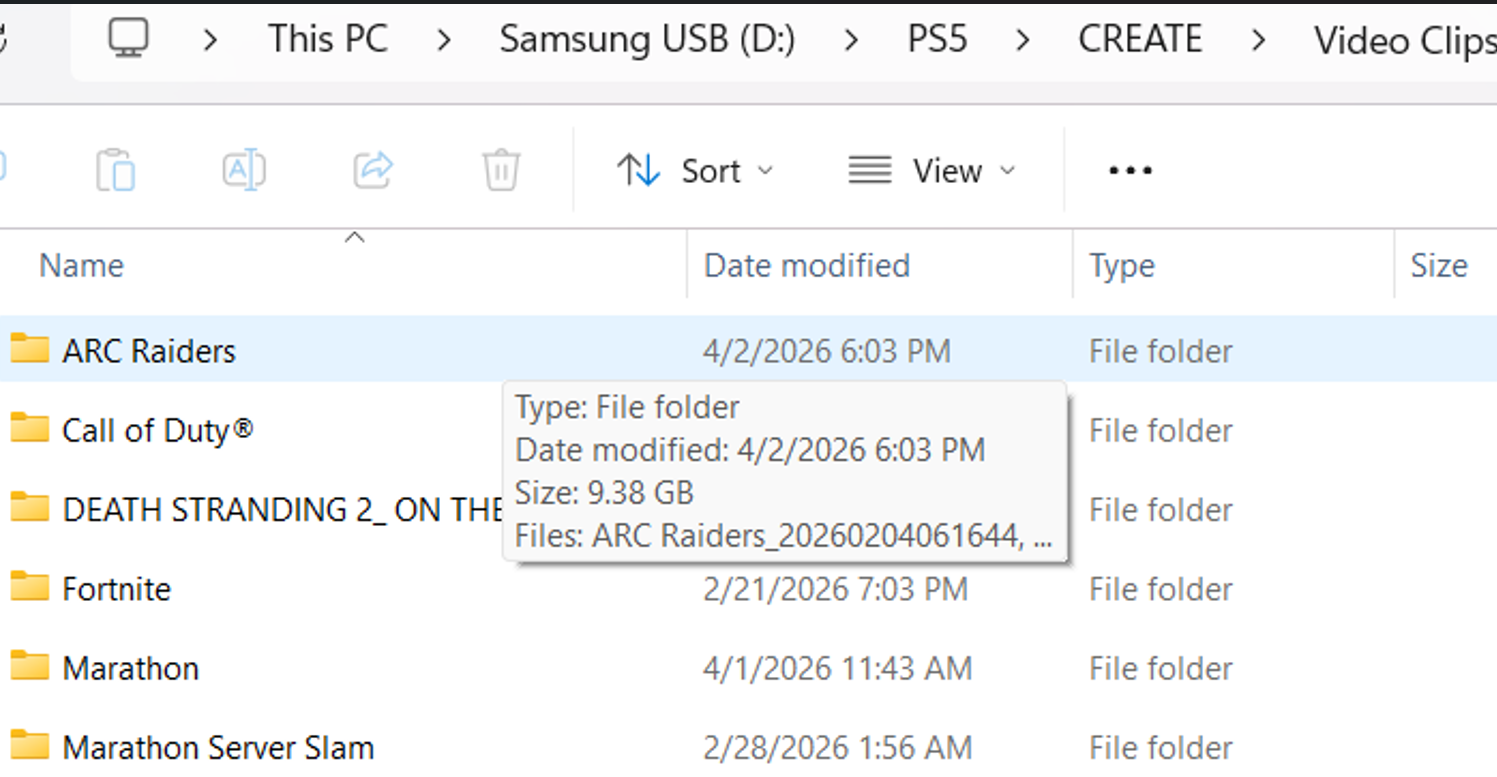Click File folder type in Fortnite row
This screenshot has height=777, width=1497.
[x=1160, y=589]
